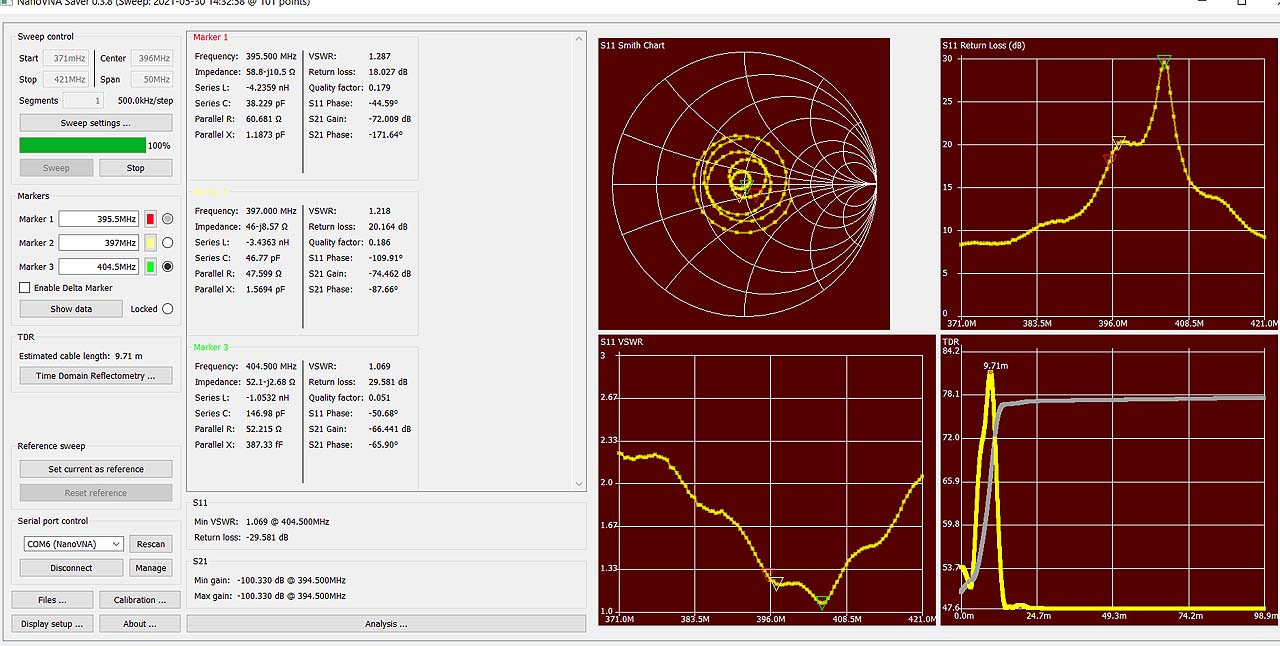Click the green marker on Return Loss peak

(1163, 61)
